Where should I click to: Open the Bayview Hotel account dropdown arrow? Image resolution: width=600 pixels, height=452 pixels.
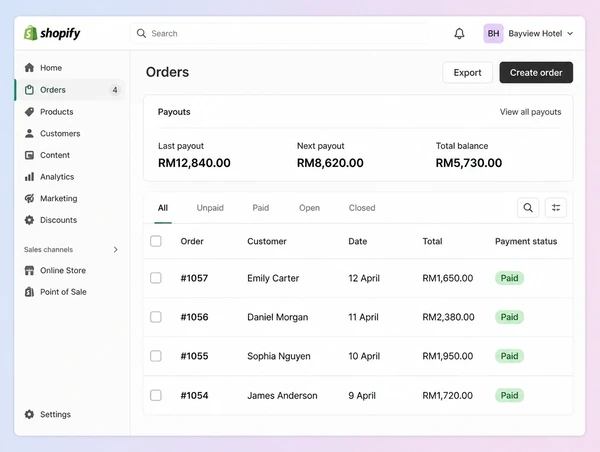[x=570, y=34]
